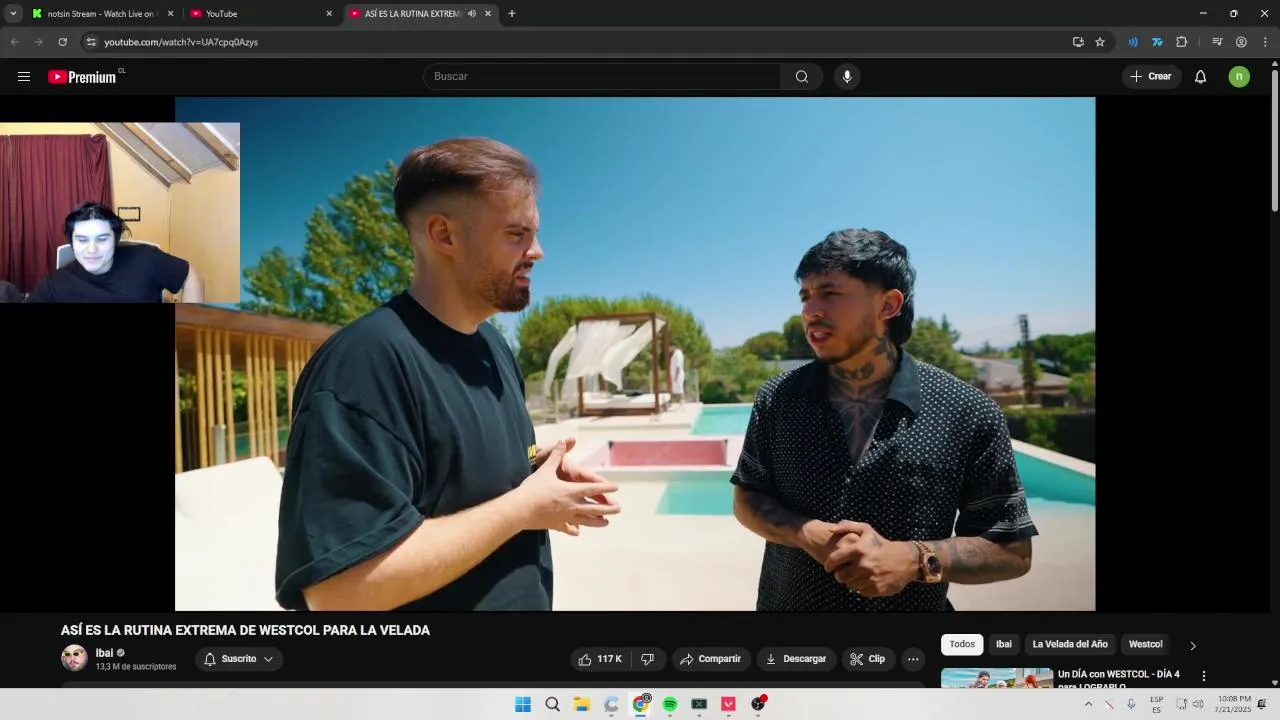
Task: Open the Ibai channel name link
Action: click(104, 653)
